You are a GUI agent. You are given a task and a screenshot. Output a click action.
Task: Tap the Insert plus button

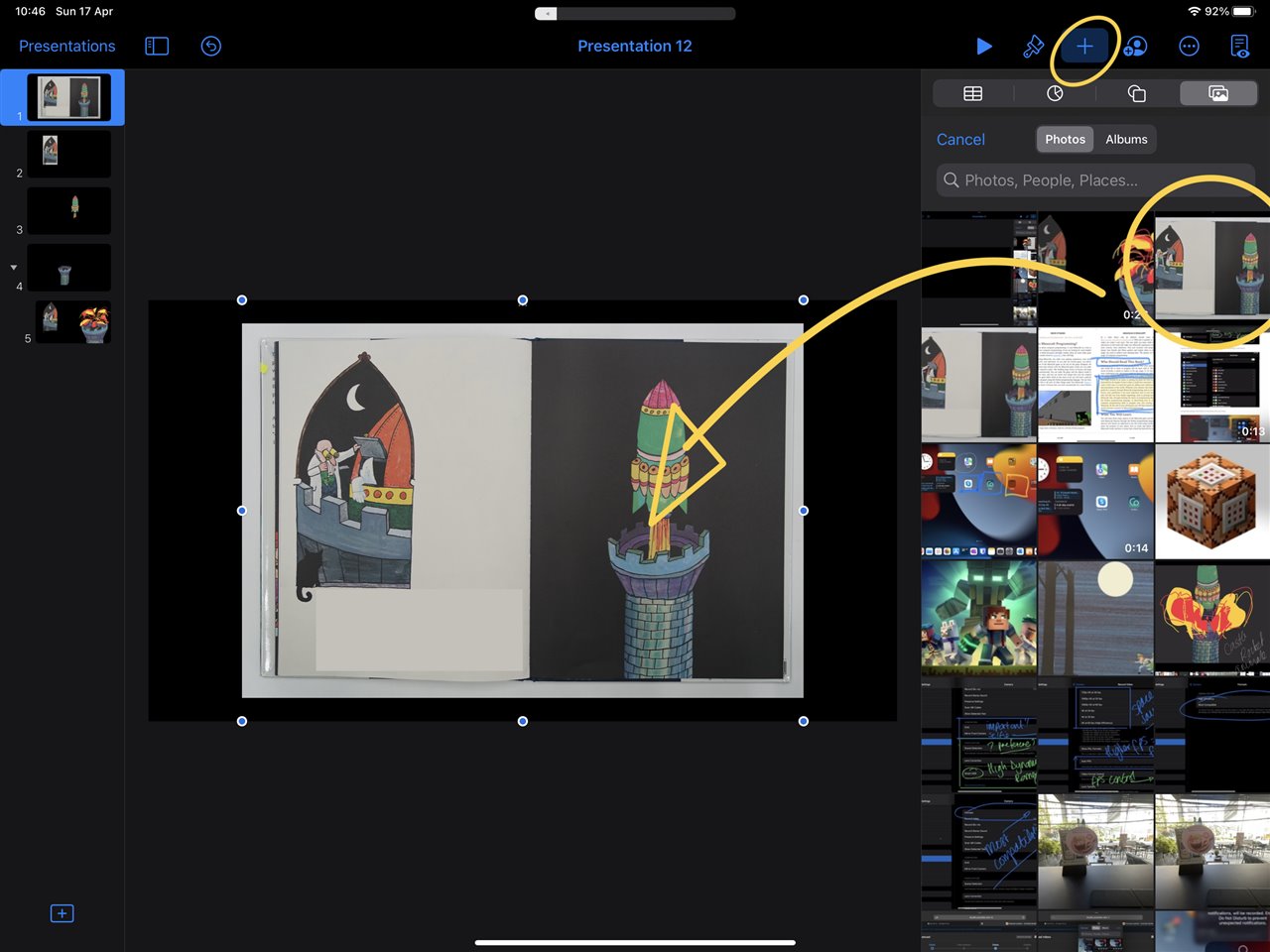[1084, 46]
